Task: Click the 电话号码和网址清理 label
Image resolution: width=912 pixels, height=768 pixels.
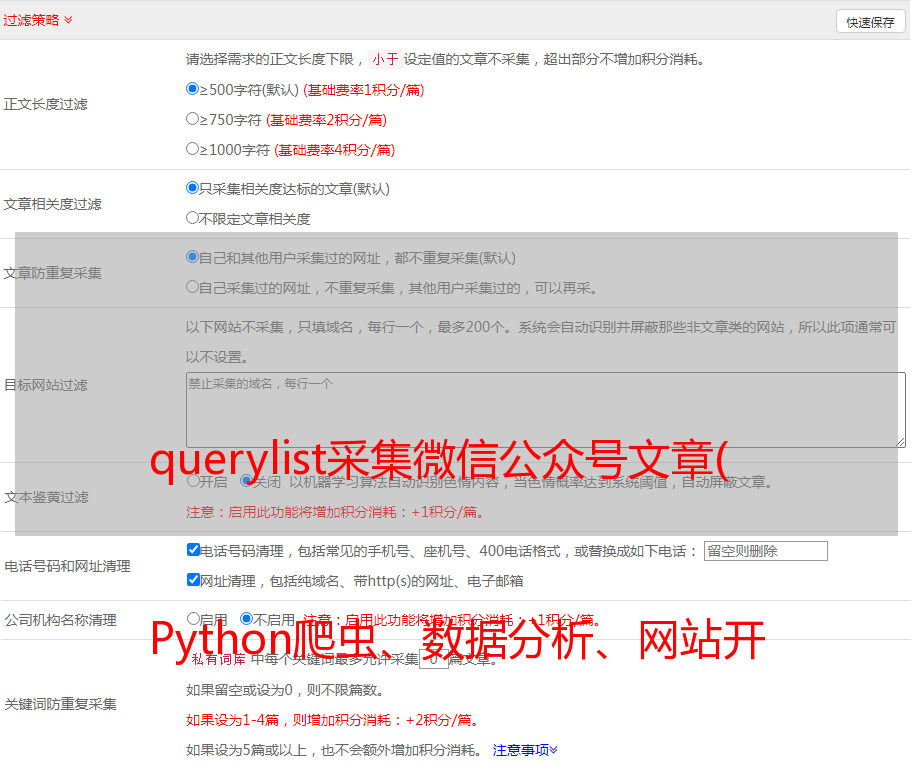Action: (x=67, y=566)
